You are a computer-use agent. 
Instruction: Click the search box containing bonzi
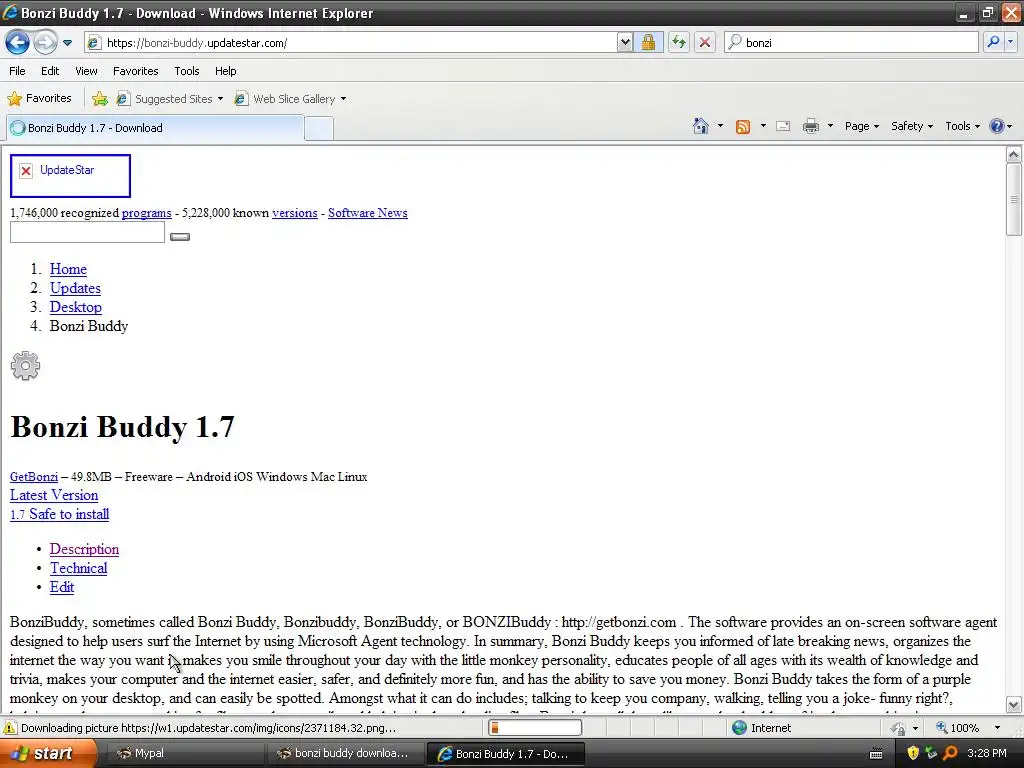pyautogui.click(x=852, y=42)
